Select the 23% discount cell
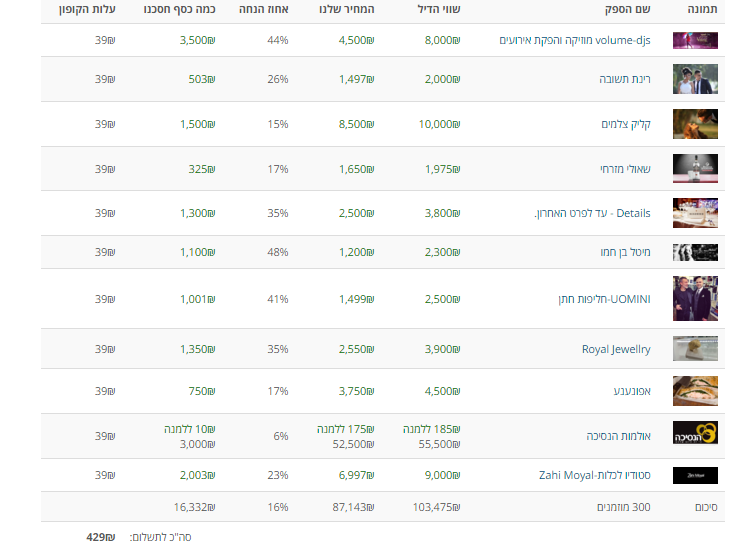Viewport: 745px width, 546px height. (277, 475)
